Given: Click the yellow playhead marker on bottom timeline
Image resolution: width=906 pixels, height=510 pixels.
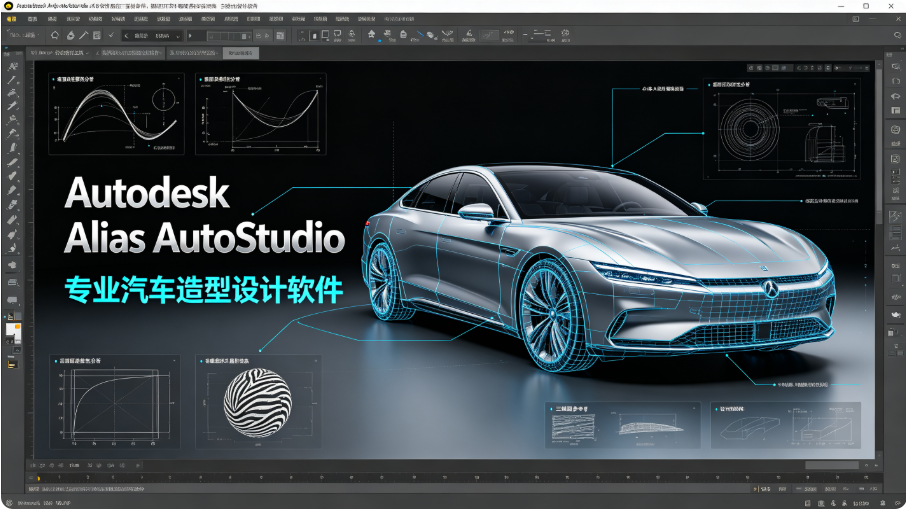Looking at the screenshot, I should [x=39, y=478].
